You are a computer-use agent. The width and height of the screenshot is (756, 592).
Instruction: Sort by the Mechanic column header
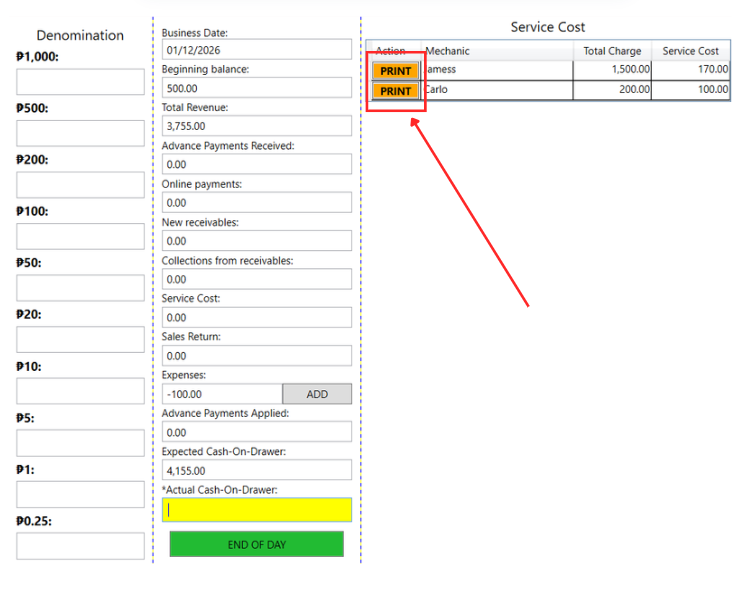click(496, 51)
